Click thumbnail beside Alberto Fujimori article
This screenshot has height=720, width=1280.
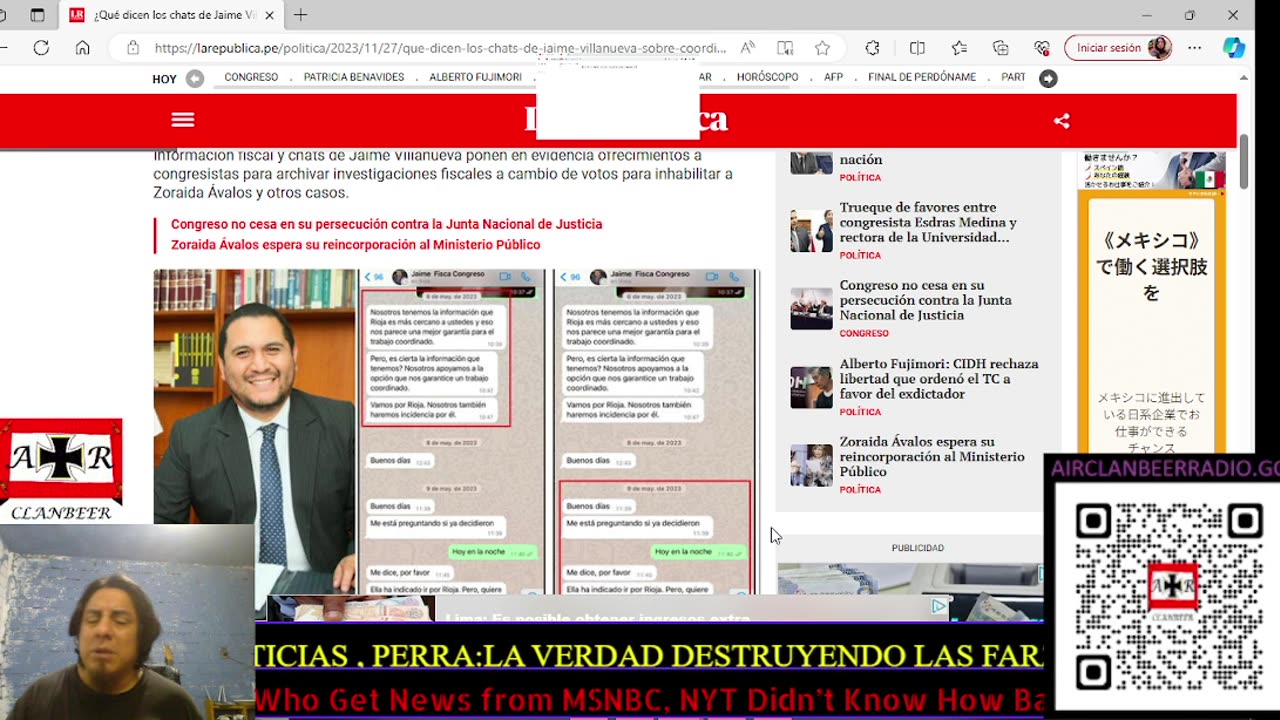point(811,387)
